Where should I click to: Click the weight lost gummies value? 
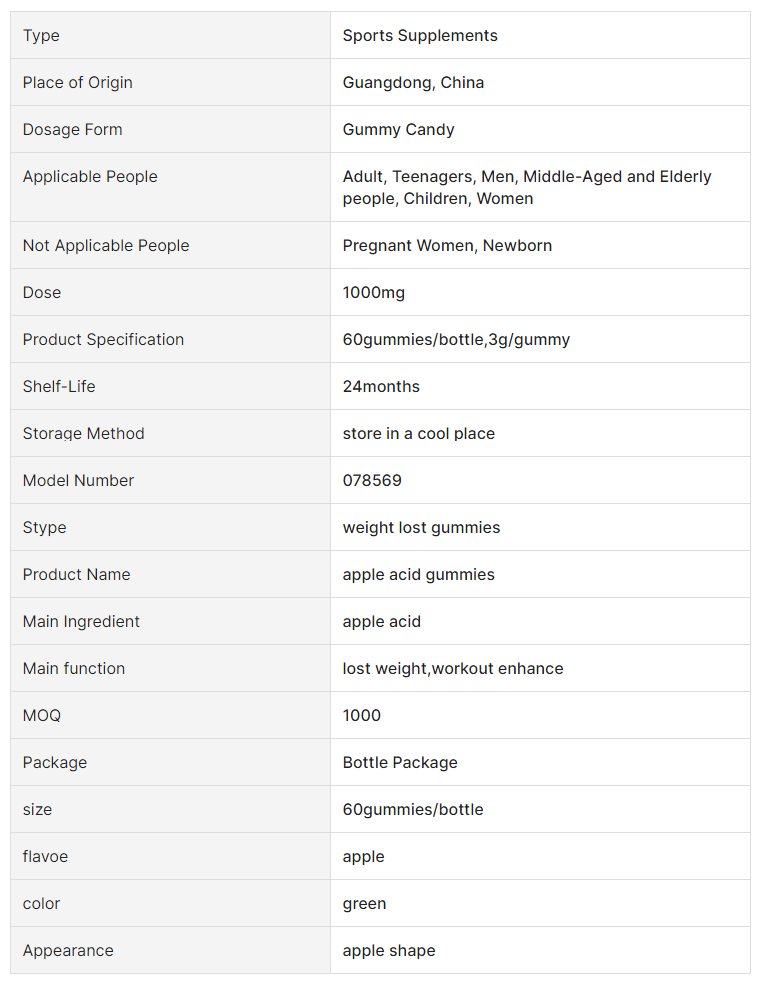click(421, 528)
